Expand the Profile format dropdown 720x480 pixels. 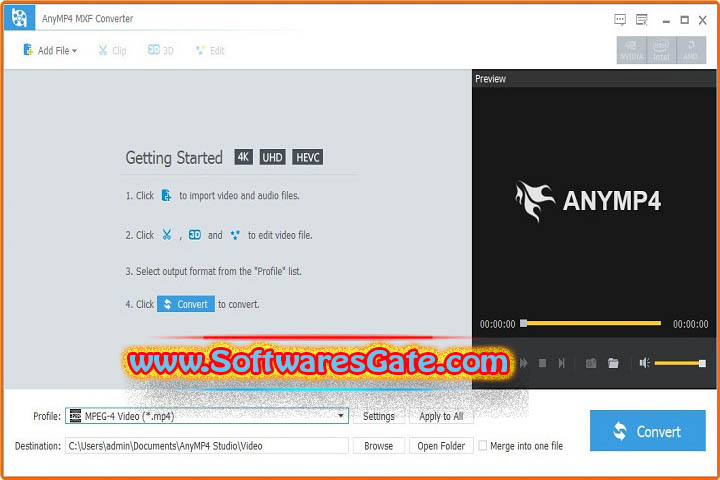click(x=341, y=416)
